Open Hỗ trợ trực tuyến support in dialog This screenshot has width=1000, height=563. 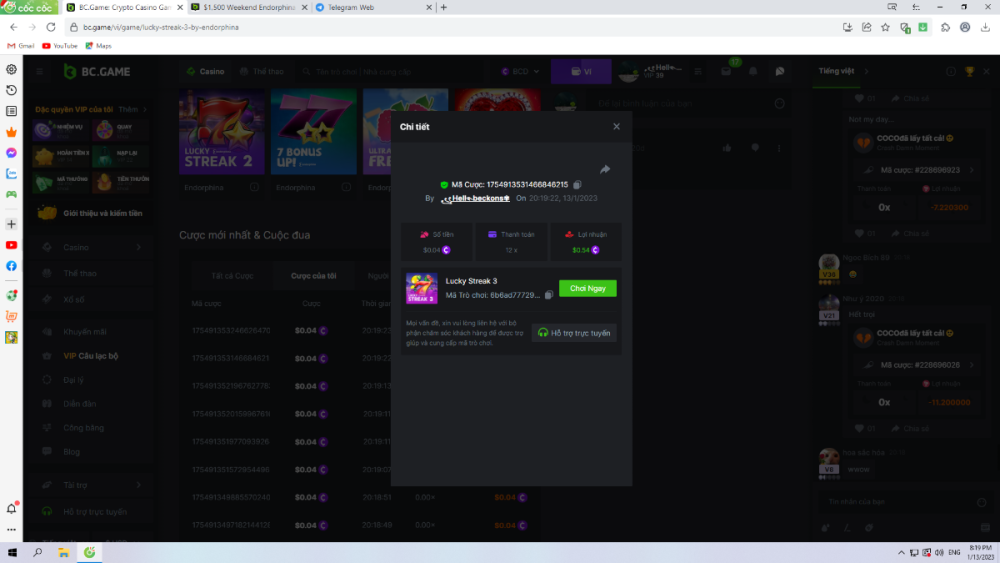(x=574, y=333)
